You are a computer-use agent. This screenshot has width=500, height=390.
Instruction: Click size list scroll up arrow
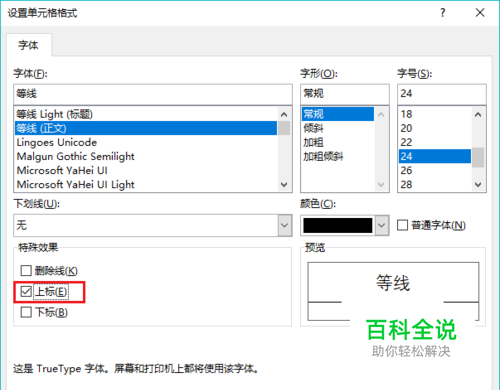pyautogui.click(x=478, y=115)
